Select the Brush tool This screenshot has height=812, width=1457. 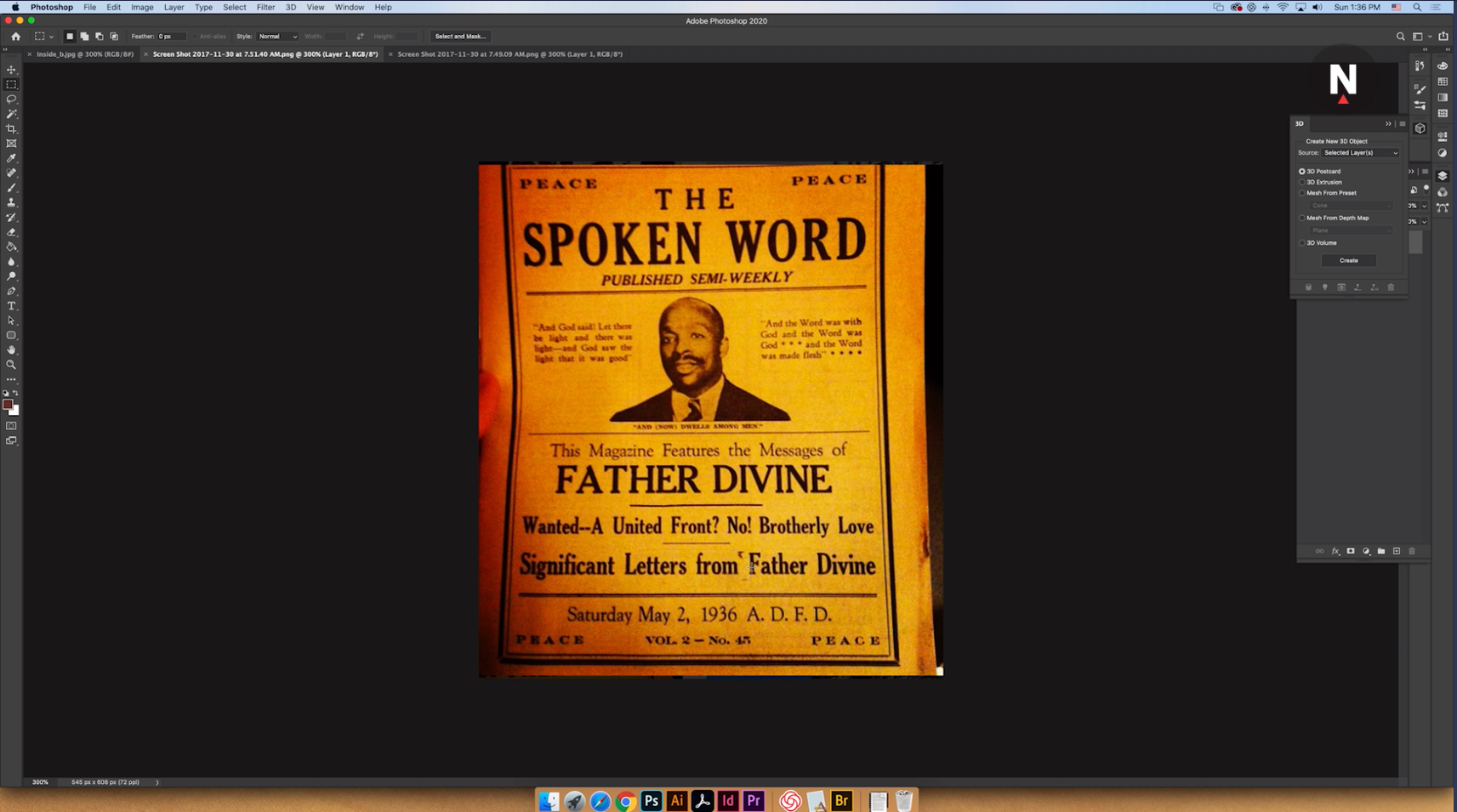(x=11, y=188)
